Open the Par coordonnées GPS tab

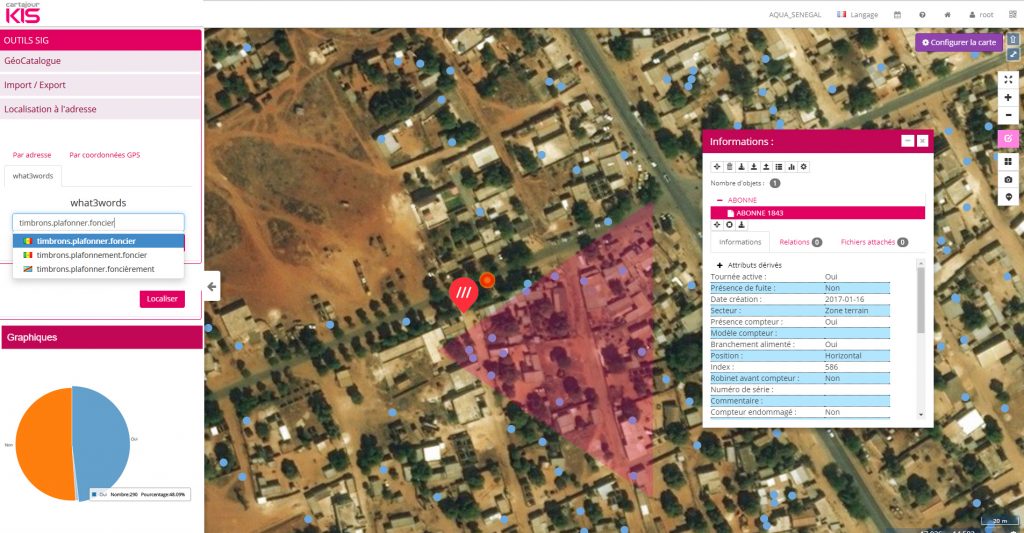[105, 155]
